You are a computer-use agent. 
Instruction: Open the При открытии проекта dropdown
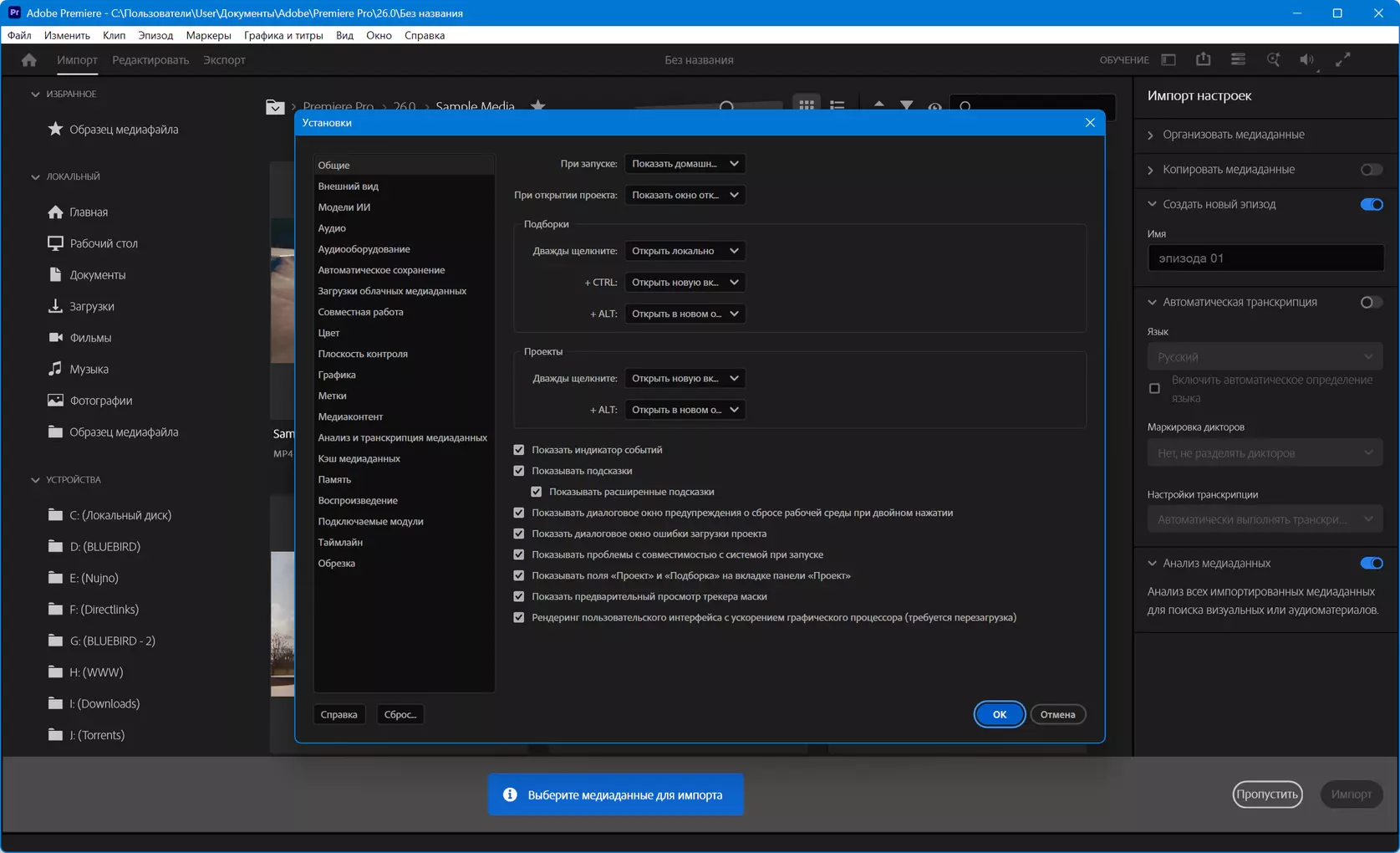pos(685,195)
